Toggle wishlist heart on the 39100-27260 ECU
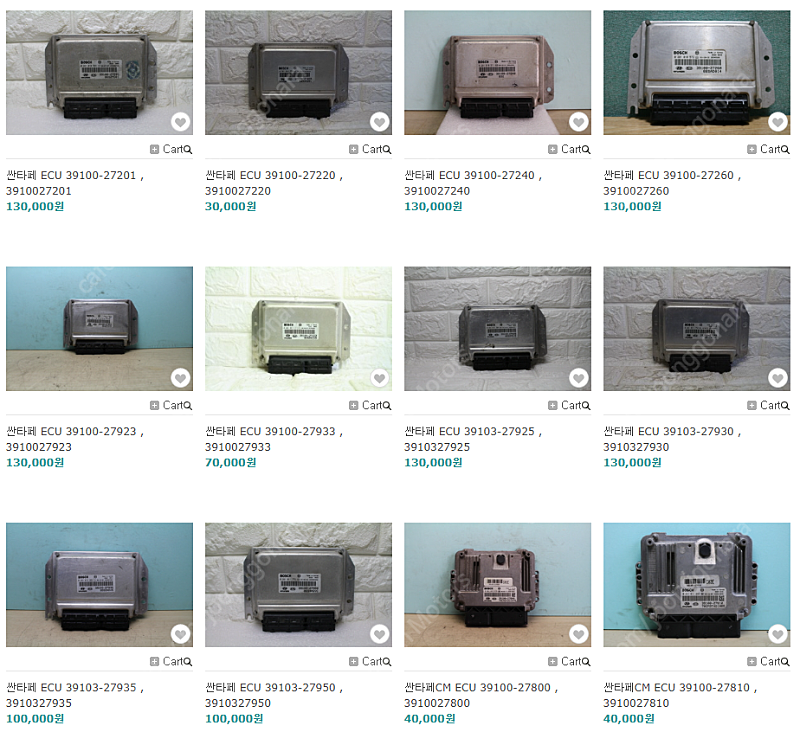This screenshot has height=732, width=800. 778,122
